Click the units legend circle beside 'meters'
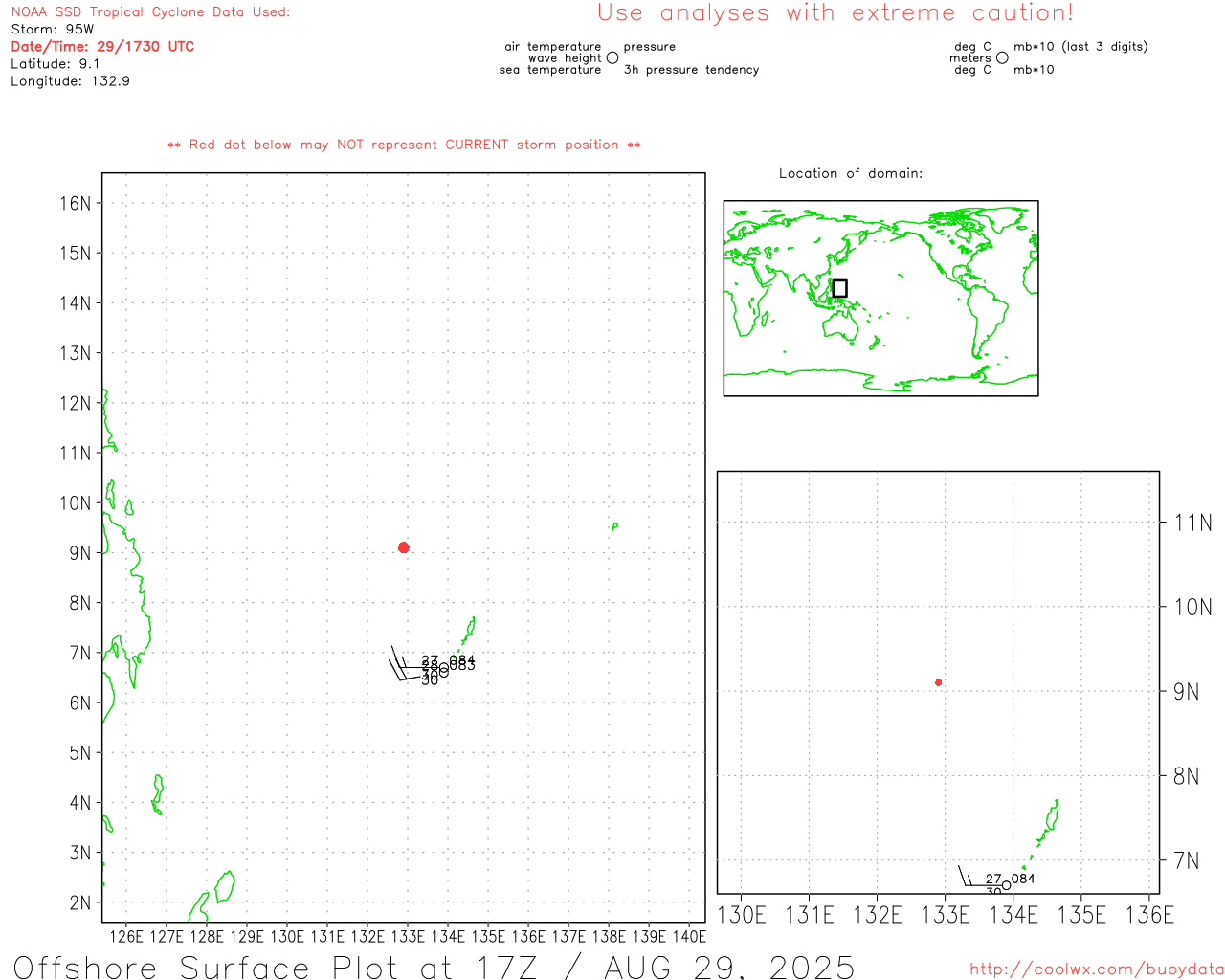The height and width of the screenshot is (980, 1225). [1002, 57]
